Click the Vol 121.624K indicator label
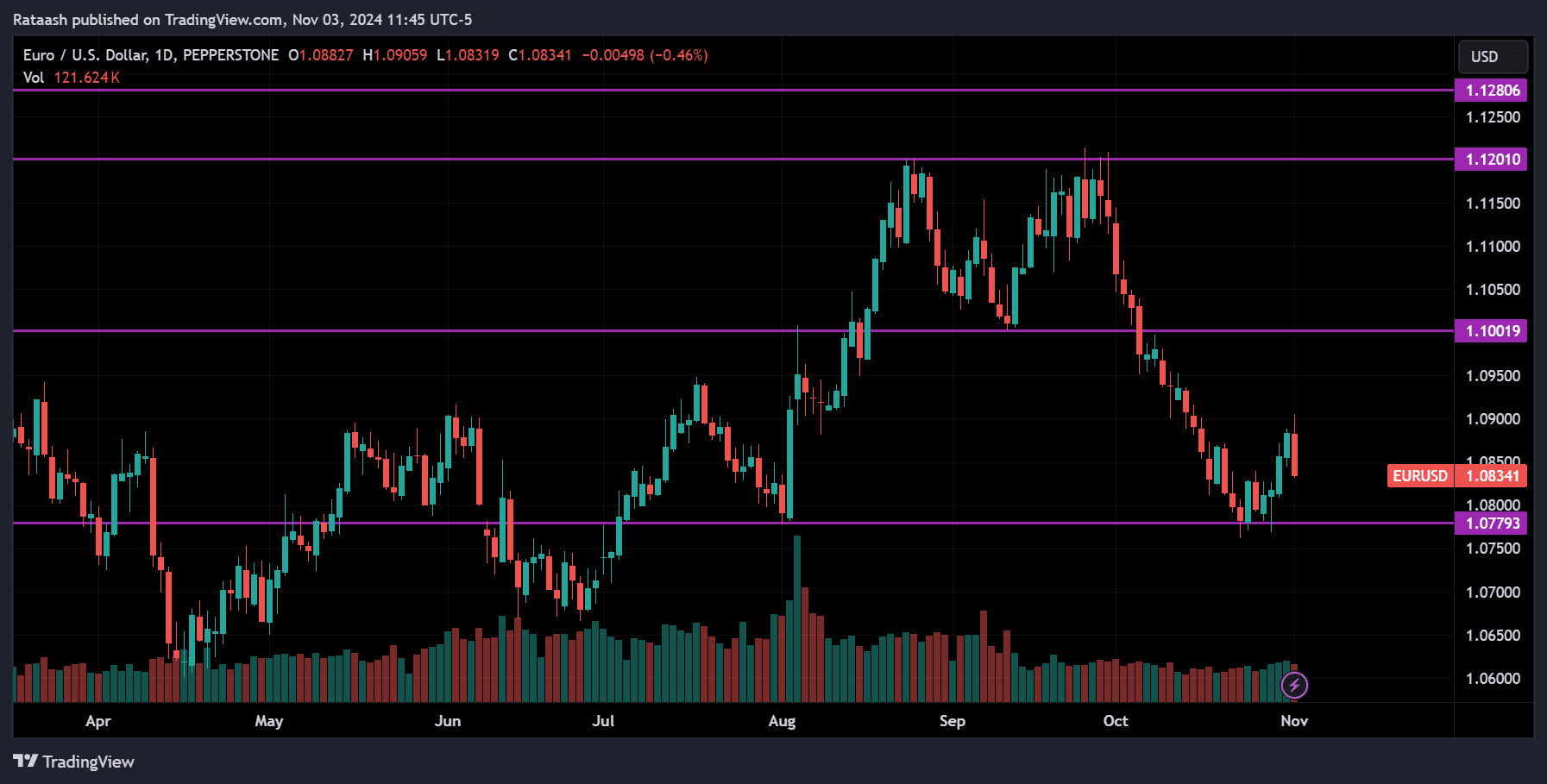 coord(71,78)
